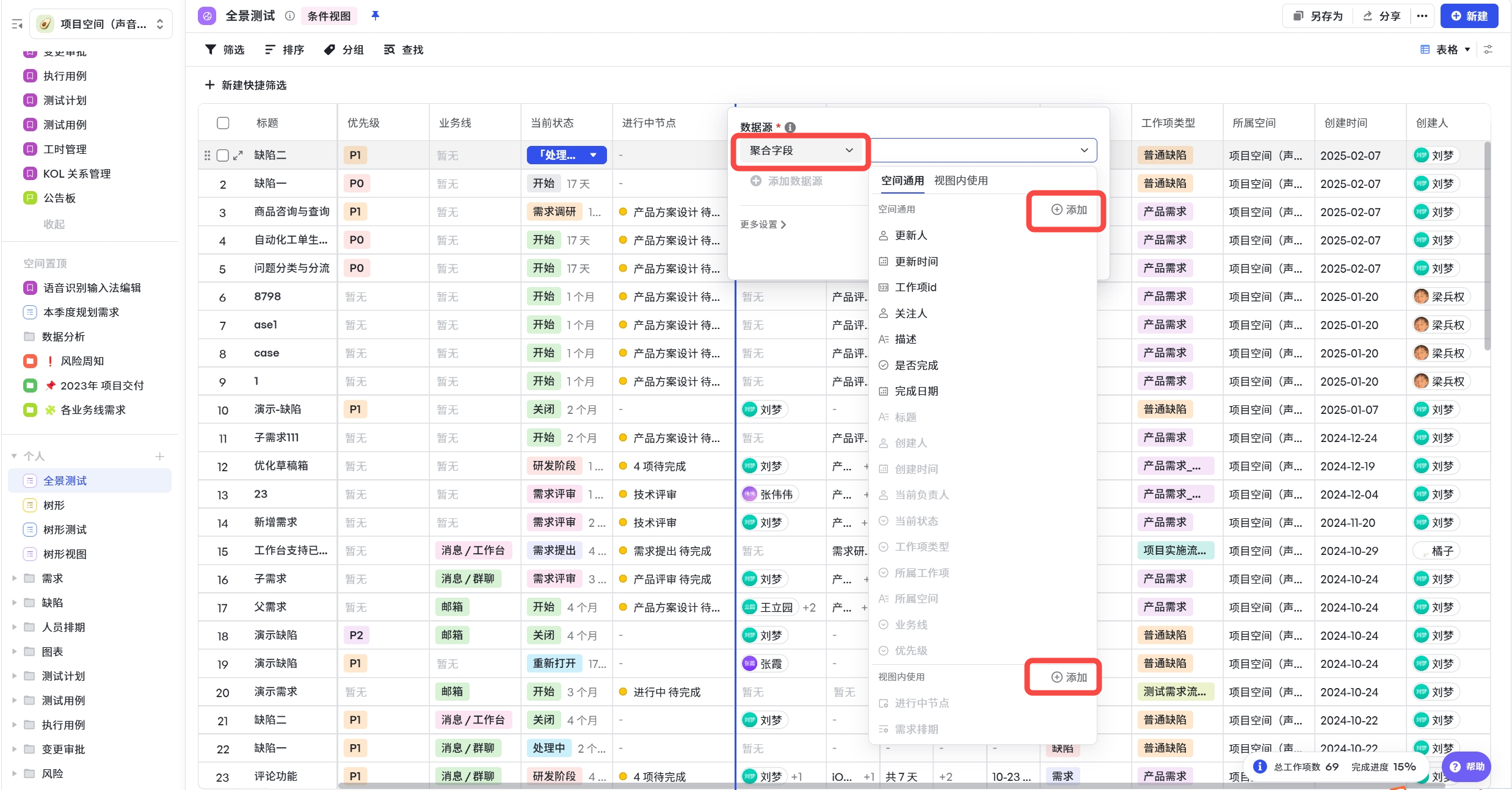
Task: Expand row 缺陷二 with the arrows icon
Action: (238, 156)
